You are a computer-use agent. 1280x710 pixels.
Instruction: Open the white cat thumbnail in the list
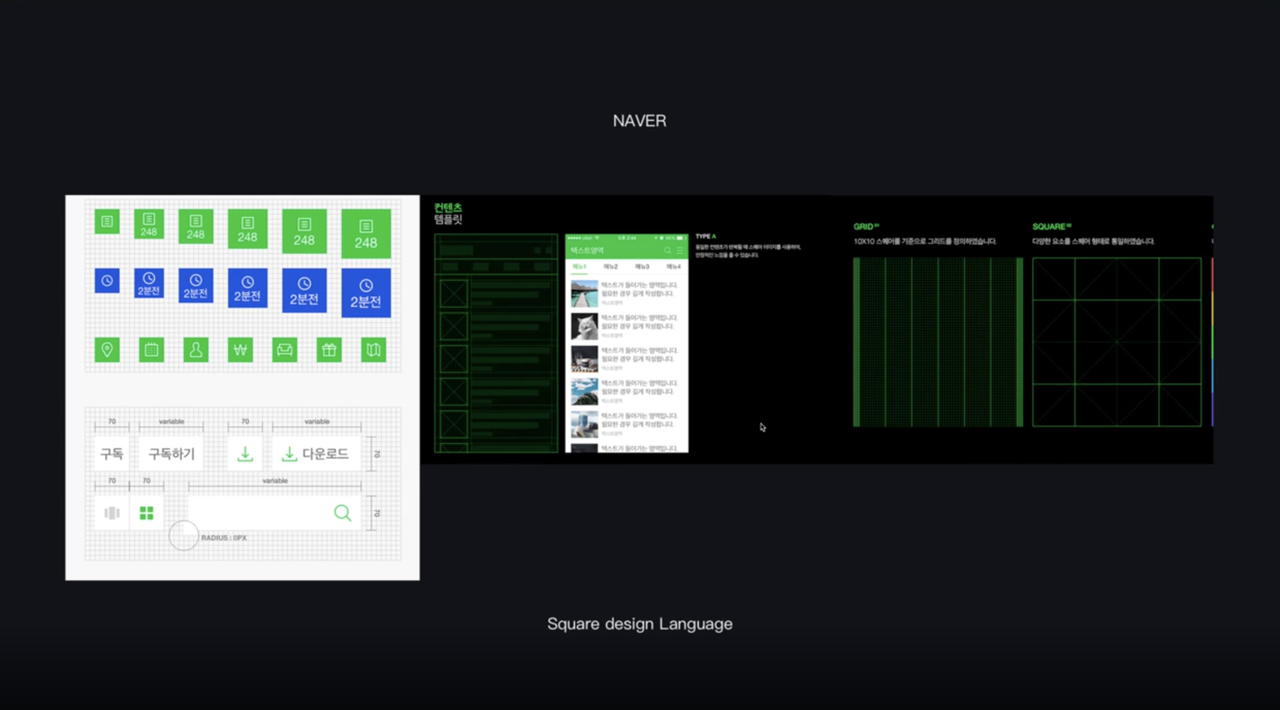click(x=584, y=327)
